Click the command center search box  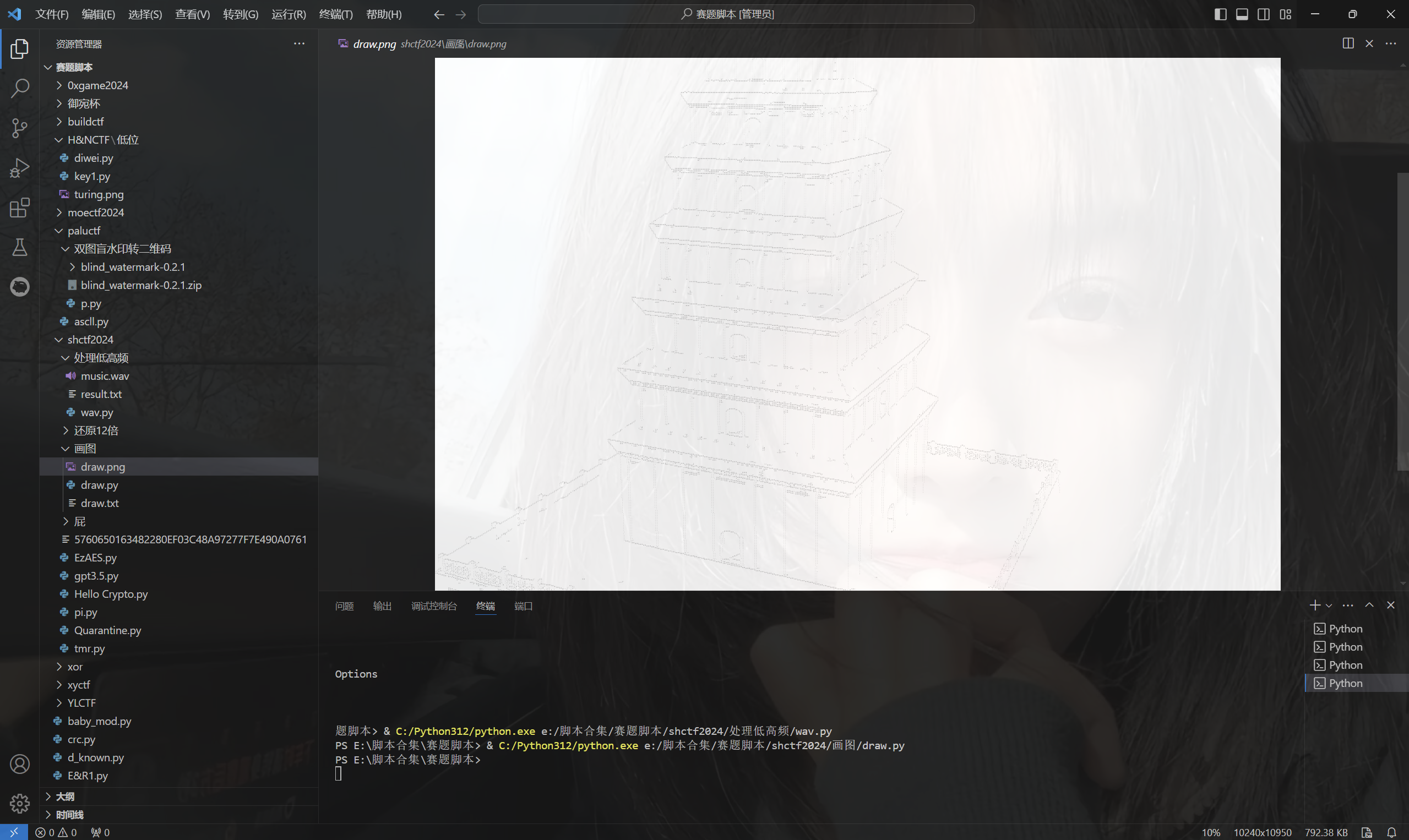(x=726, y=14)
